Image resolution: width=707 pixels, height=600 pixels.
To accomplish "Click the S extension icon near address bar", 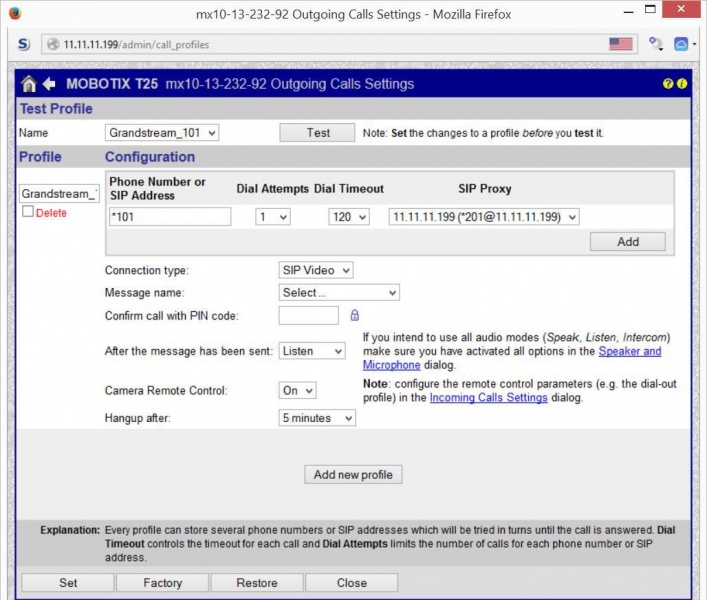I will [23, 44].
